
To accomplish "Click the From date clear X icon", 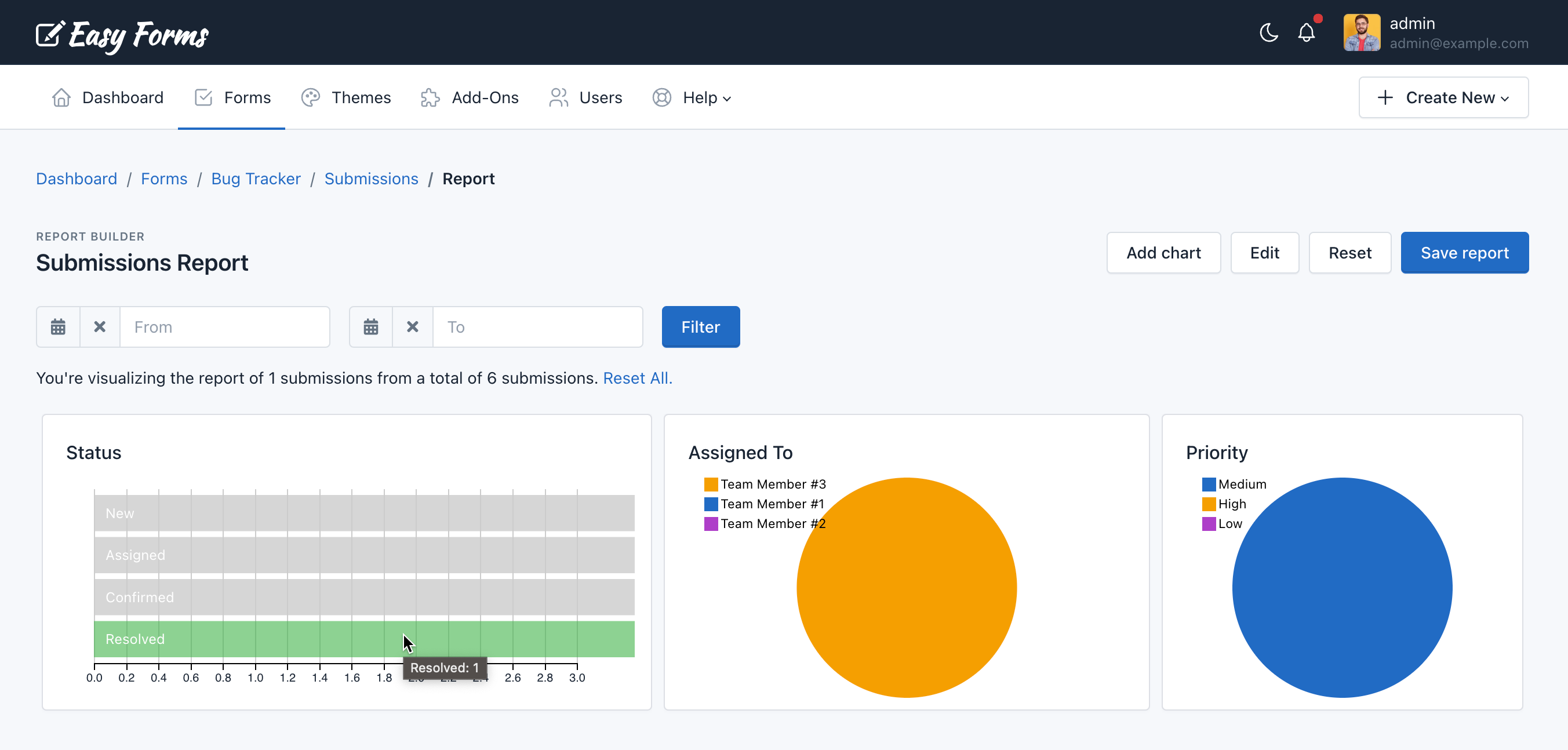I will coord(100,327).
